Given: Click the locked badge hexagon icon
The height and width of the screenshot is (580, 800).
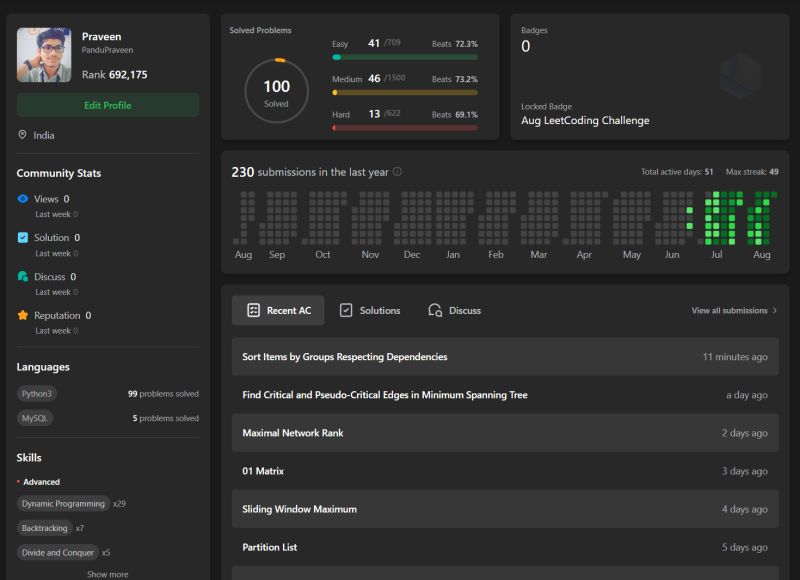Looking at the screenshot, I should 741,76.
